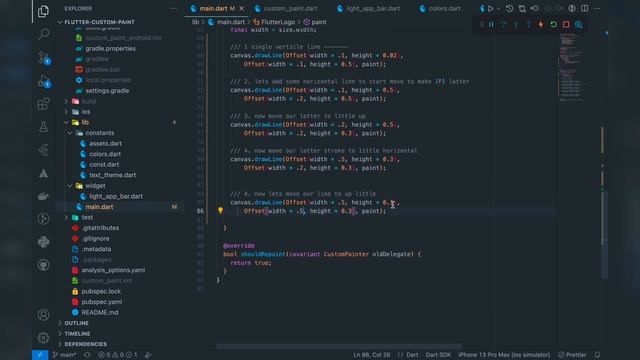Open the widget inspector magnifier icon
This screenshot has width=640, height=360.
click(579, 24)
